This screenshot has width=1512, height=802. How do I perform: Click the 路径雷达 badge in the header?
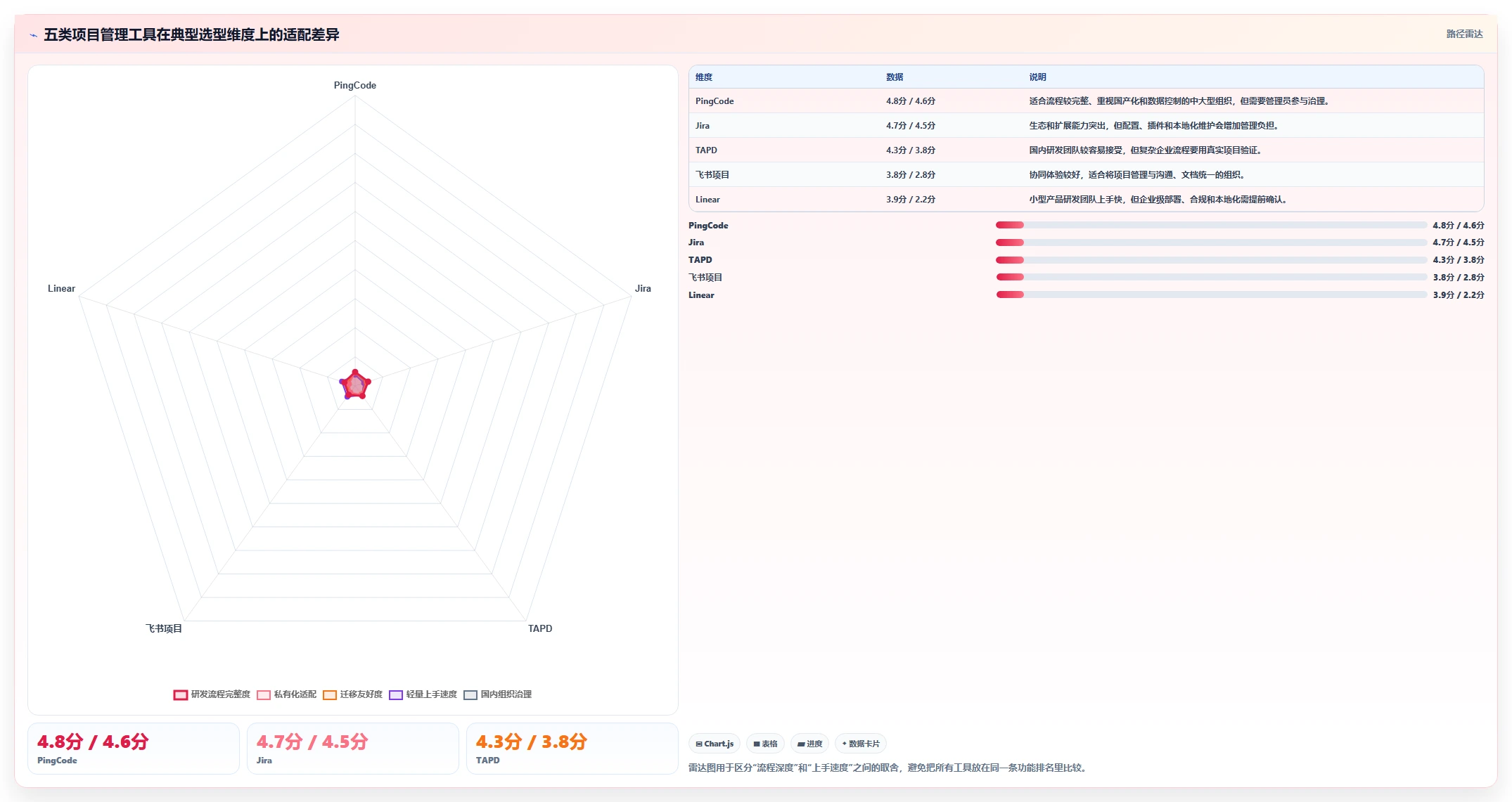[x=1464, y=34]
